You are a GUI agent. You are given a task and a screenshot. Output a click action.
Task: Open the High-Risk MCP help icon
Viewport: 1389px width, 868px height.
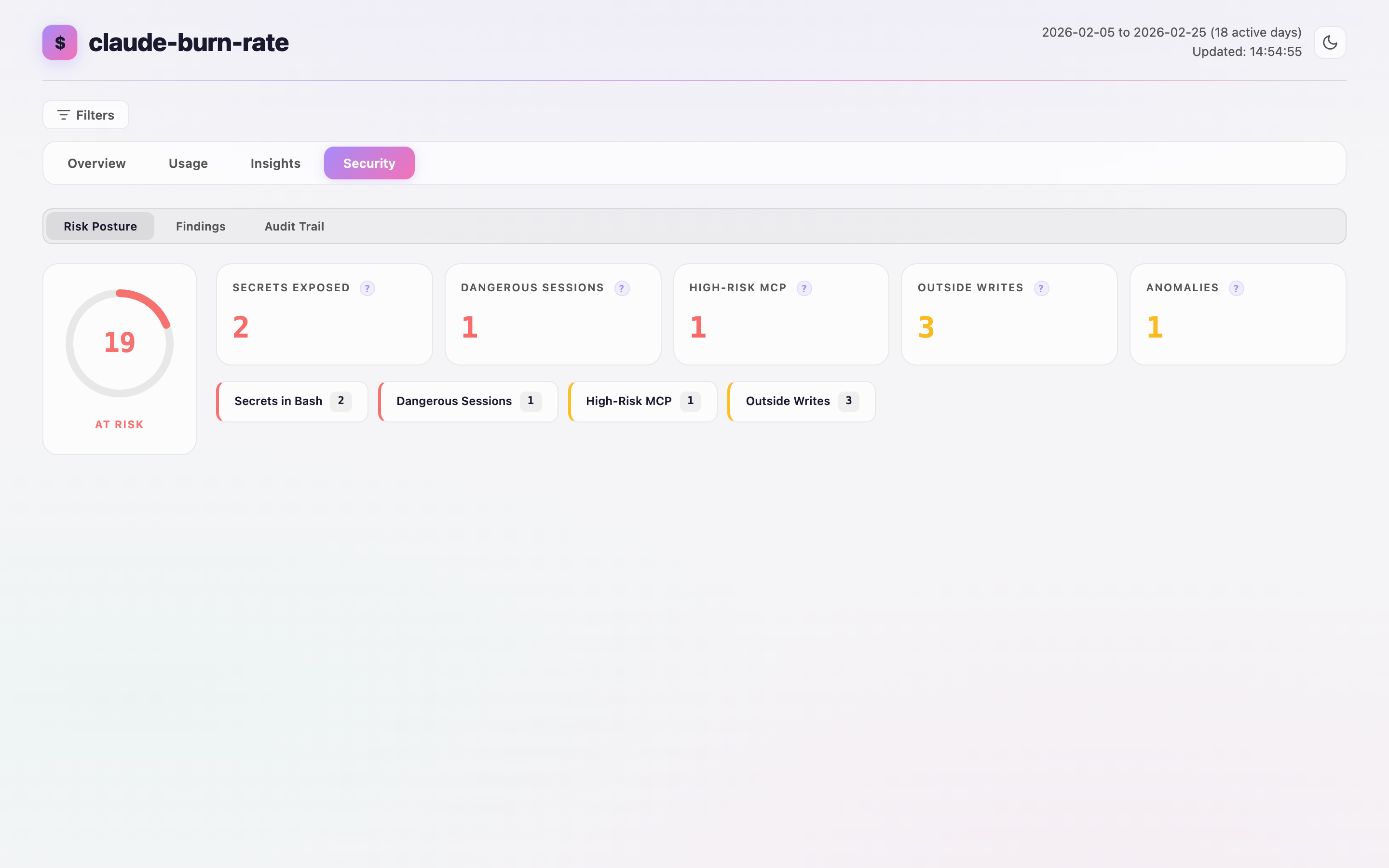pos(805,289)
